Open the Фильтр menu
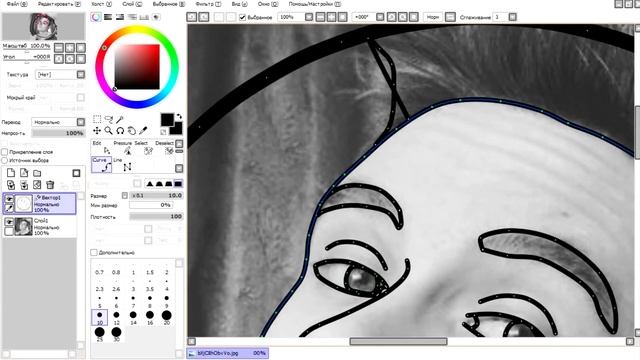This screenshot has height=360, width=640. pyautogui.click(x=208, y=4)
